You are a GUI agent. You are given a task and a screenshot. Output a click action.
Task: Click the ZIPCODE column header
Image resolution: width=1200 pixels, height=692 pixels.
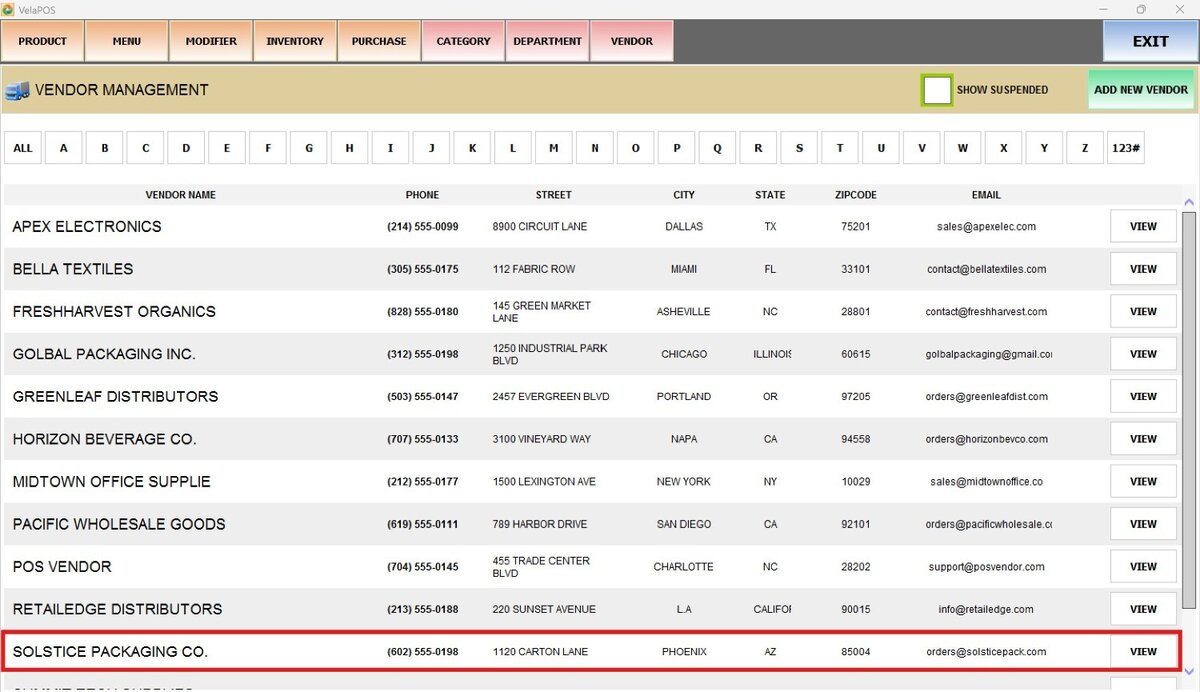click(x=856, y=195)
